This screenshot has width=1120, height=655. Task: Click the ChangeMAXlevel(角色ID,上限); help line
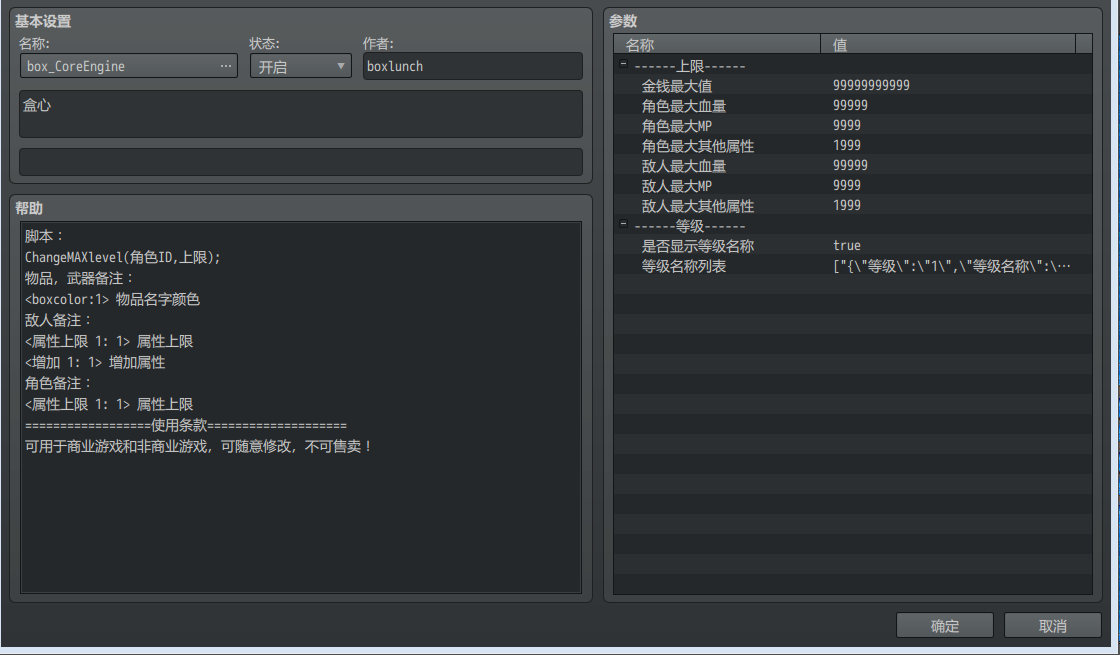point(123,257)
